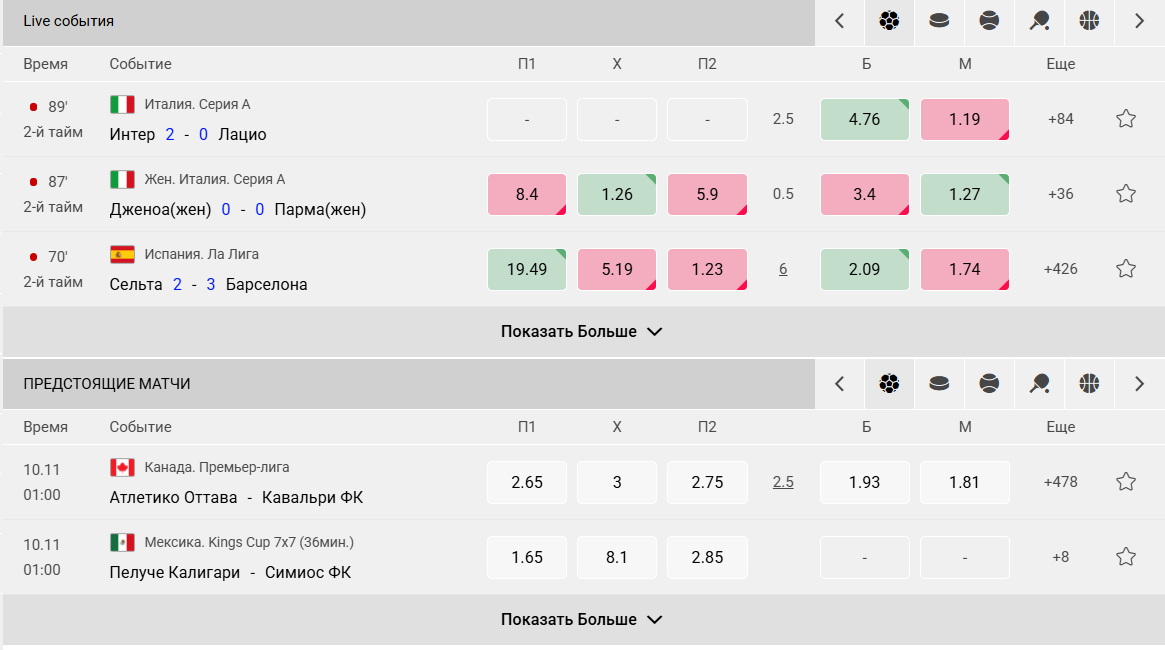
Task: Click previous arrow in ПРЕДСТОЯЩИЕ МАТЧИ header
Action: [x=840, y=384]
